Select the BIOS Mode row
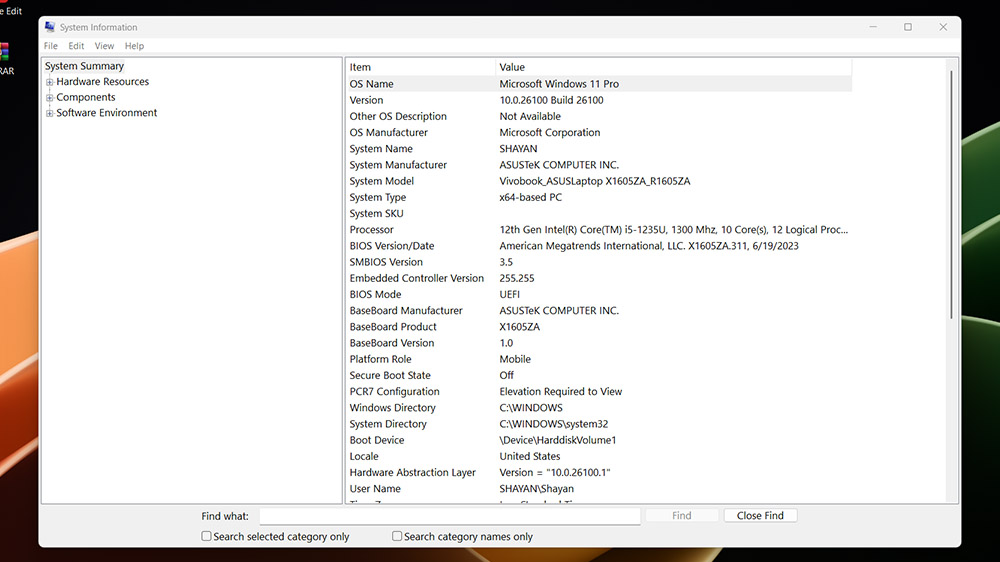The image size is (1000, 562). 599,295
